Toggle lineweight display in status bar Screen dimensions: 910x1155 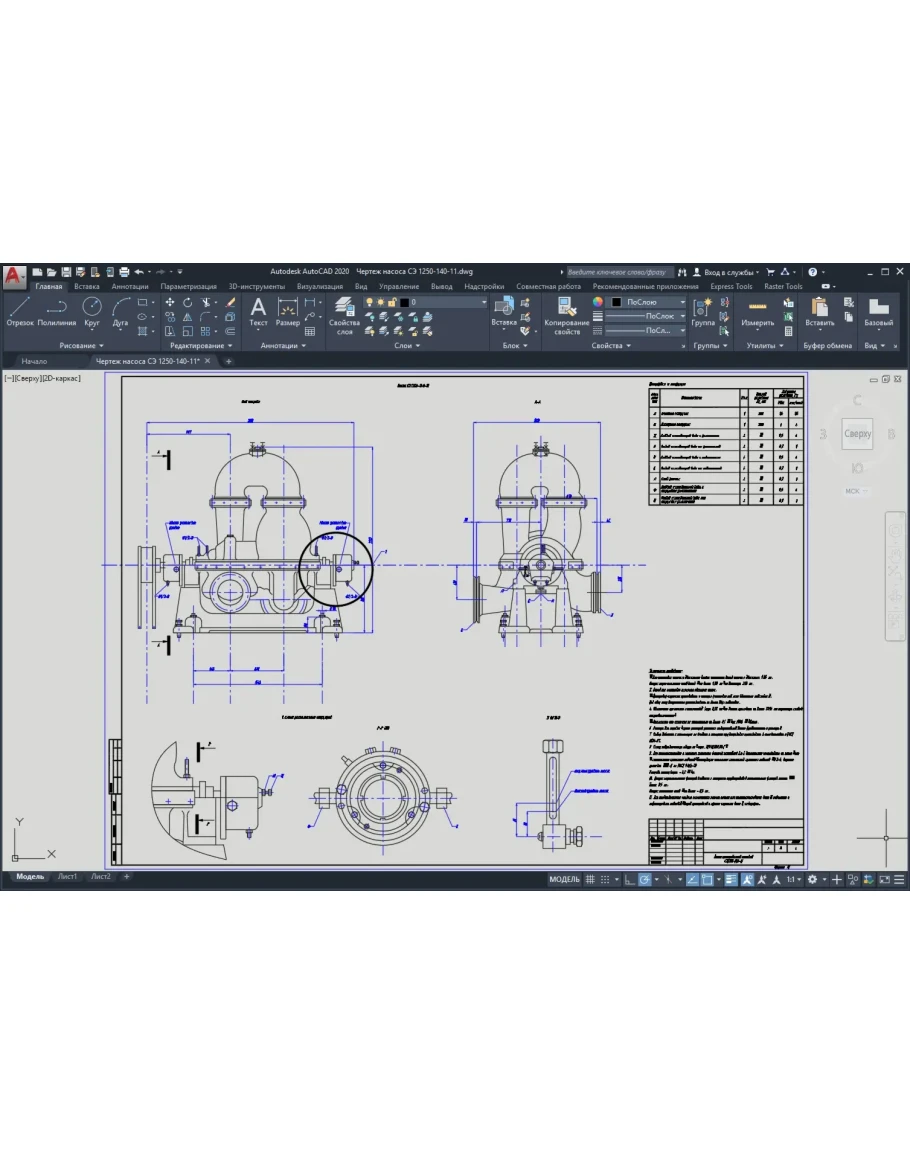[731, 880]
